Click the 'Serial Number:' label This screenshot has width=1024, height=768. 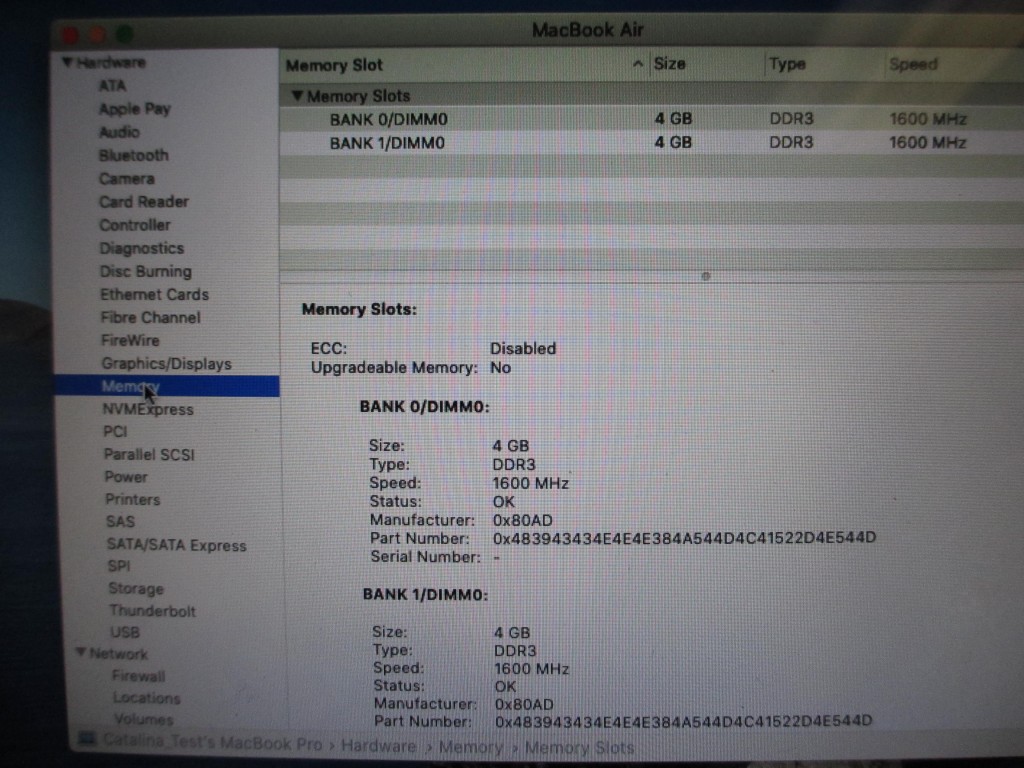[x=425, y=556]
